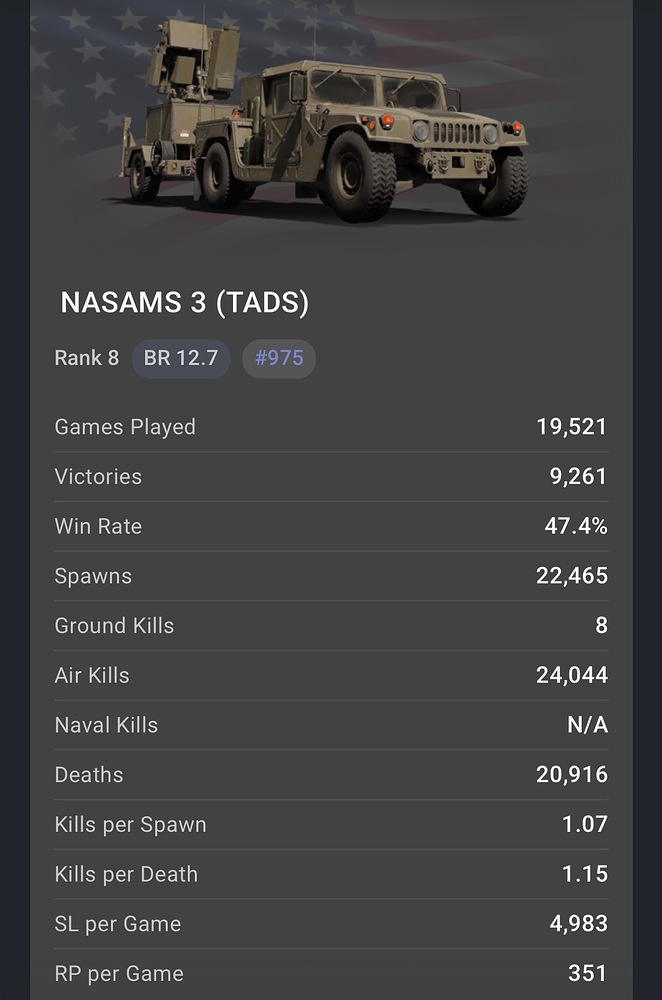Select the Deaths stat row
662x1000 pixels.
(330, 775)
